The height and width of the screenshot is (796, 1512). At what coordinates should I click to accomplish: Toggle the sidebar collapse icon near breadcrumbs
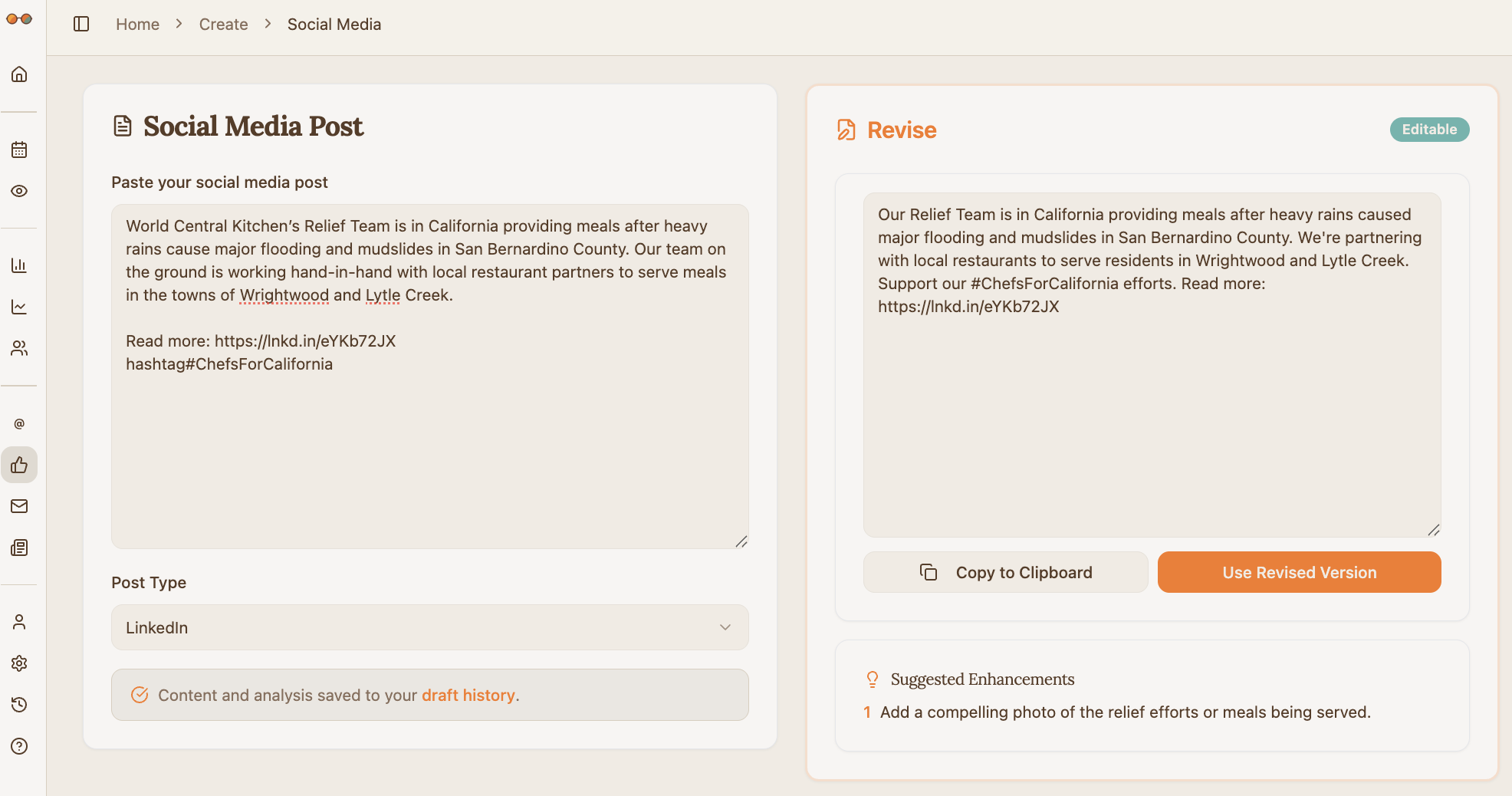[x=81, y=24]
